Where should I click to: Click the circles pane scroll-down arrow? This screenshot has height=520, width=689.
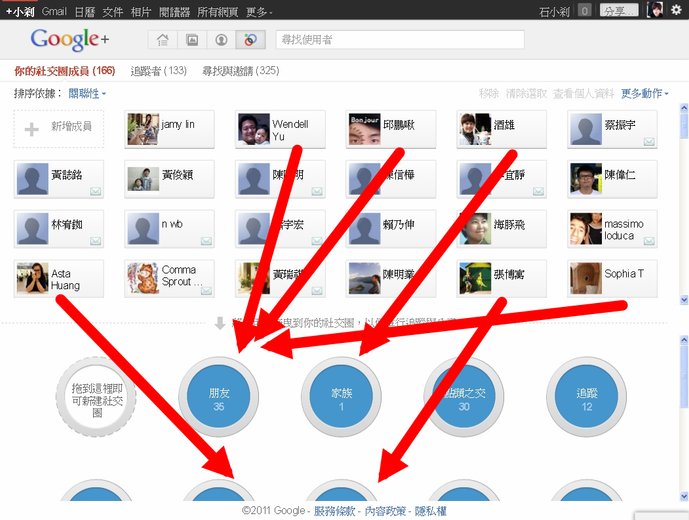[x=684, y=496]
